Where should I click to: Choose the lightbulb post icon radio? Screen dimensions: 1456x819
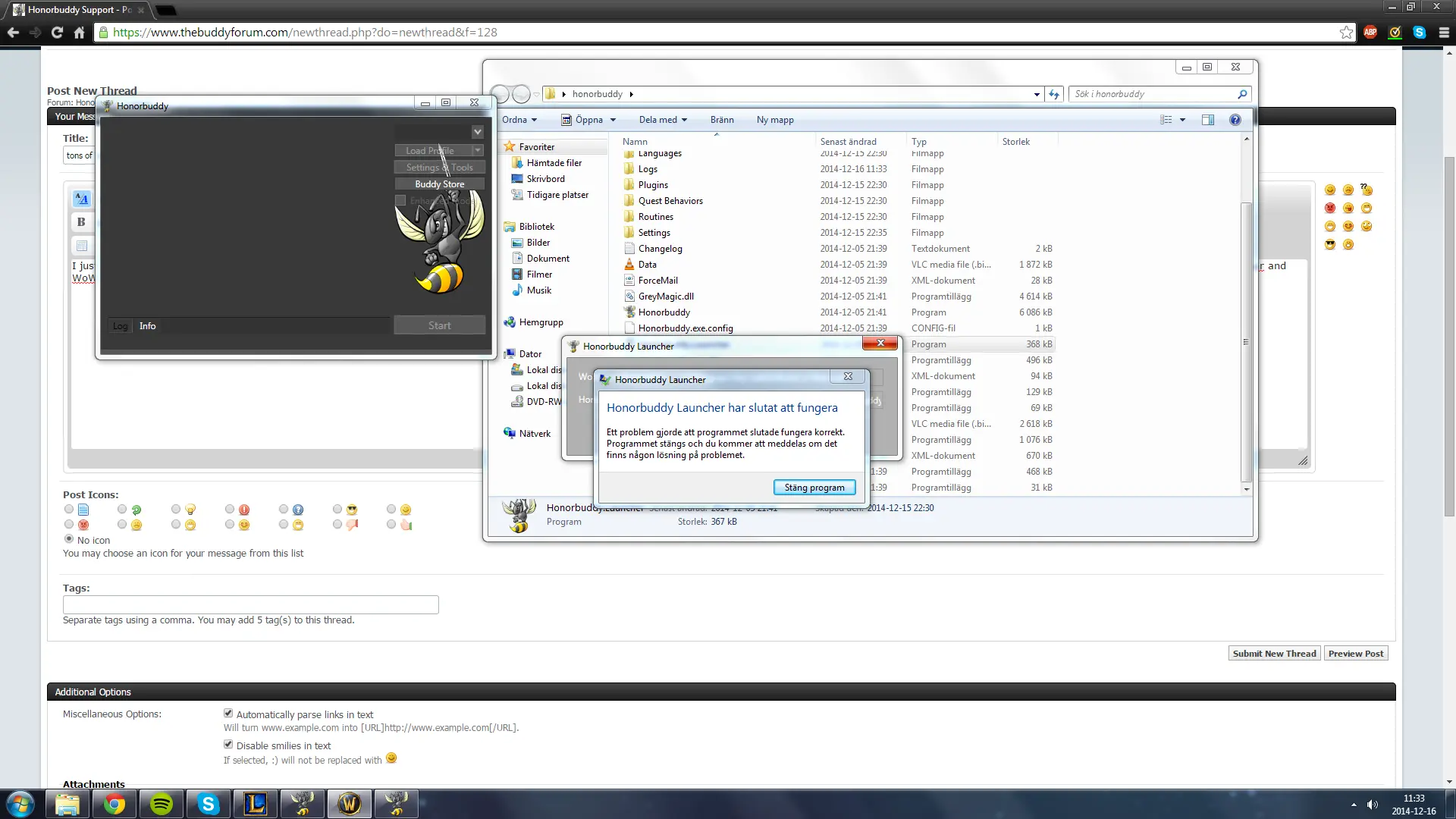[176, 510]
